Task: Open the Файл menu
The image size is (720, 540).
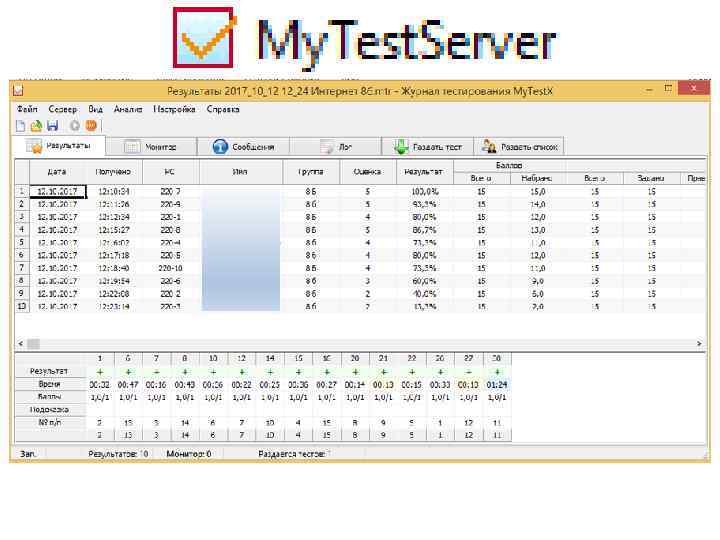Action: [27, 109]
